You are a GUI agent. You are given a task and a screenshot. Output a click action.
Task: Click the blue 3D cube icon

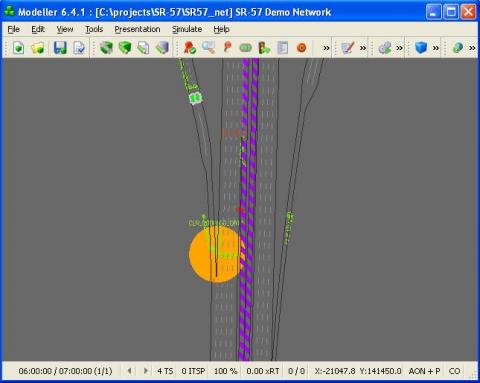pyautogui.click(x=421, y=47)
